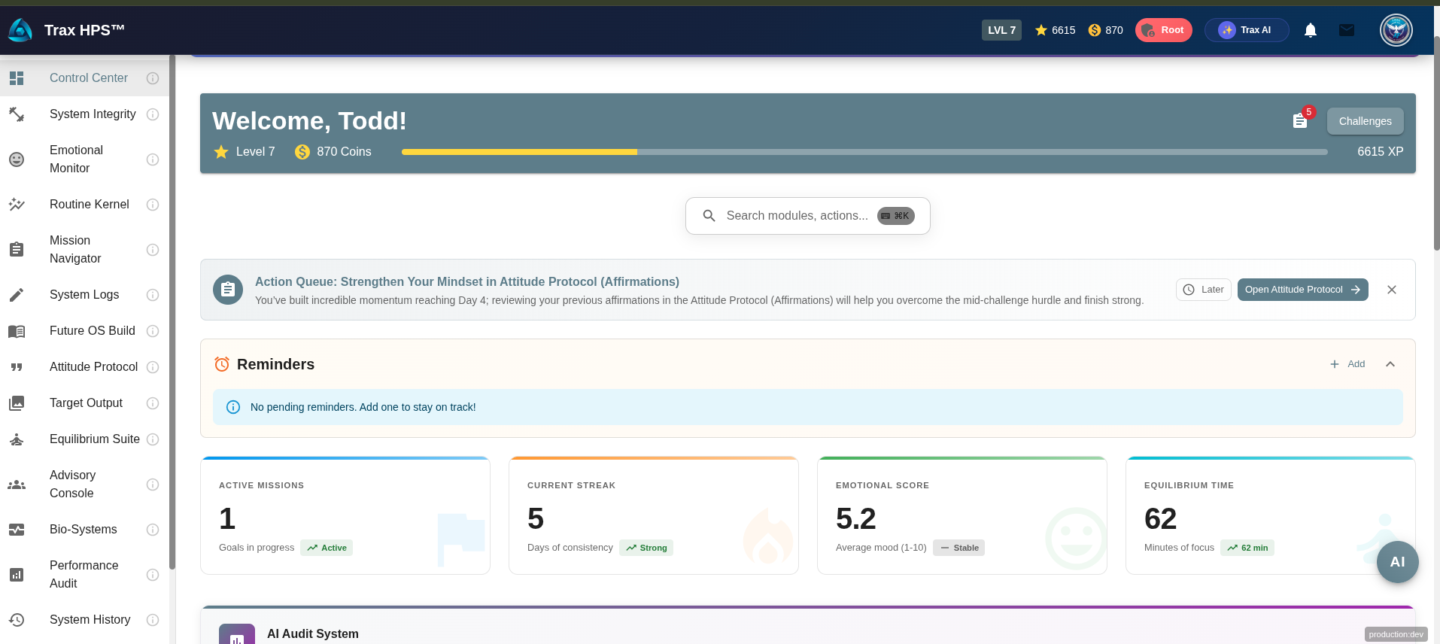Focus the Search modules input field
The image size is (1440, 644).
(796, 215)
